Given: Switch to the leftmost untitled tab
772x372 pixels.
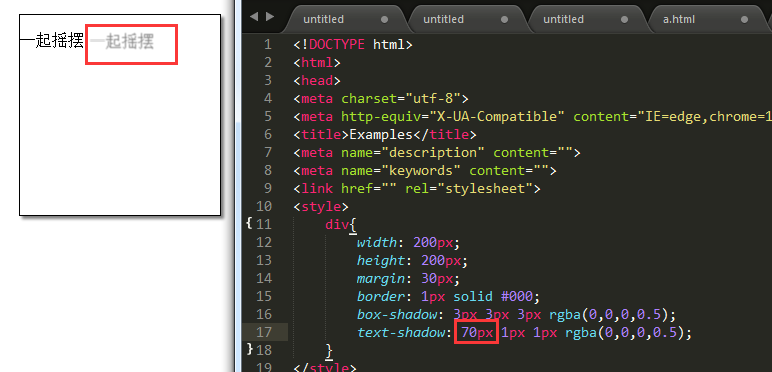Looking at the screenshot, I should pos(323,19).
